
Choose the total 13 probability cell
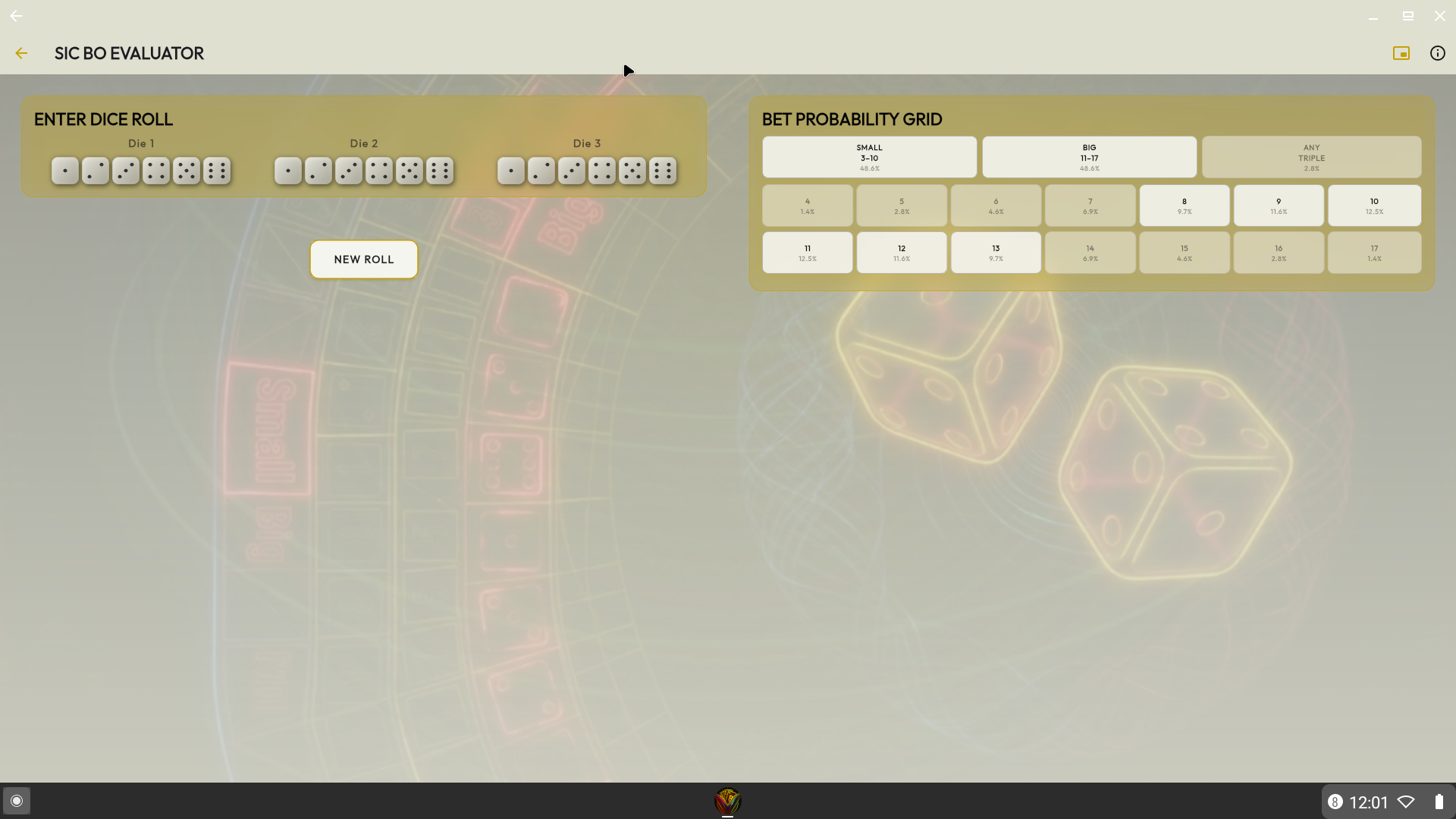(x=995, y=253)
